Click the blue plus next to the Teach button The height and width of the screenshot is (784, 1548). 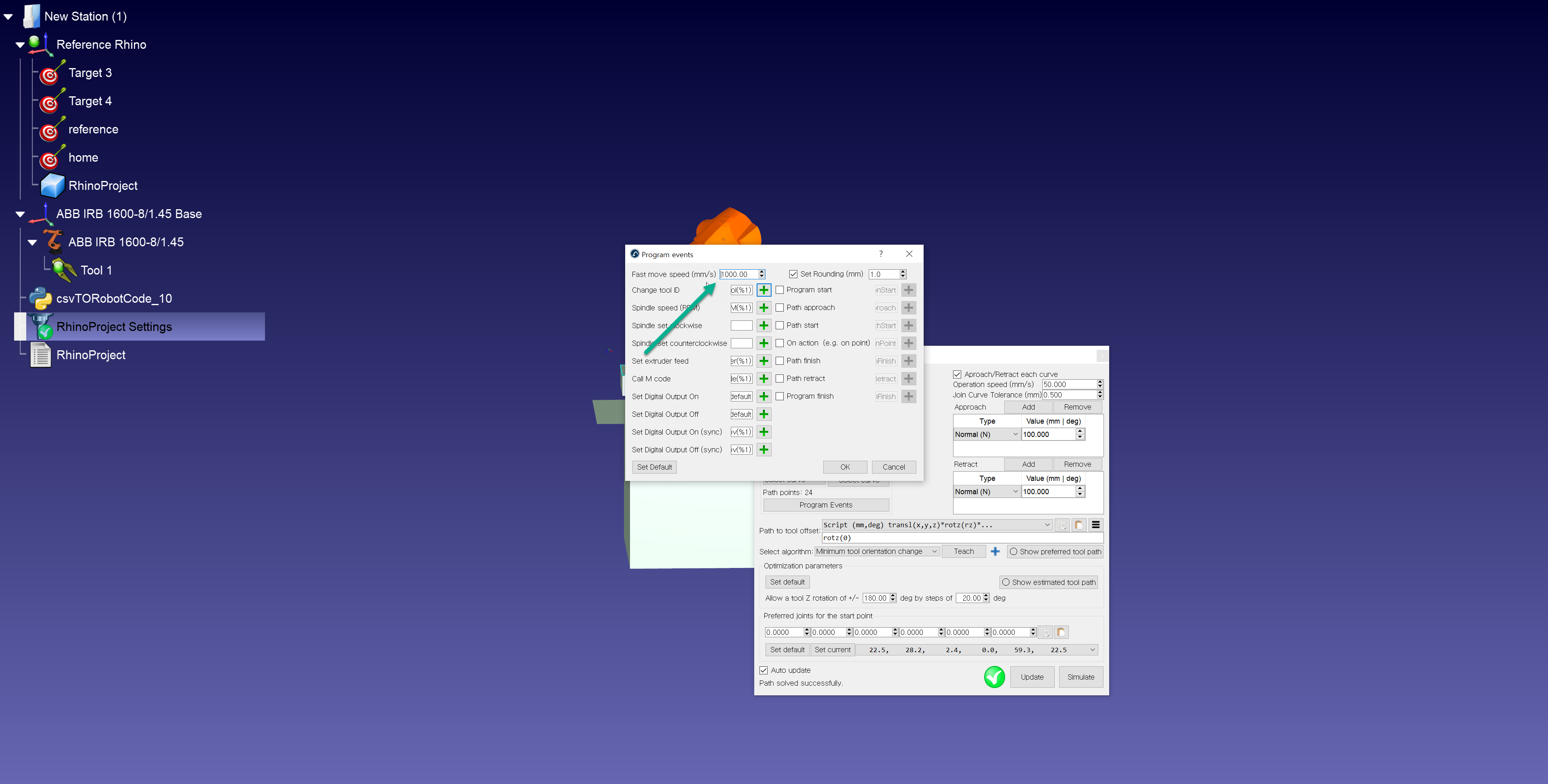click(x=995, y=551)
